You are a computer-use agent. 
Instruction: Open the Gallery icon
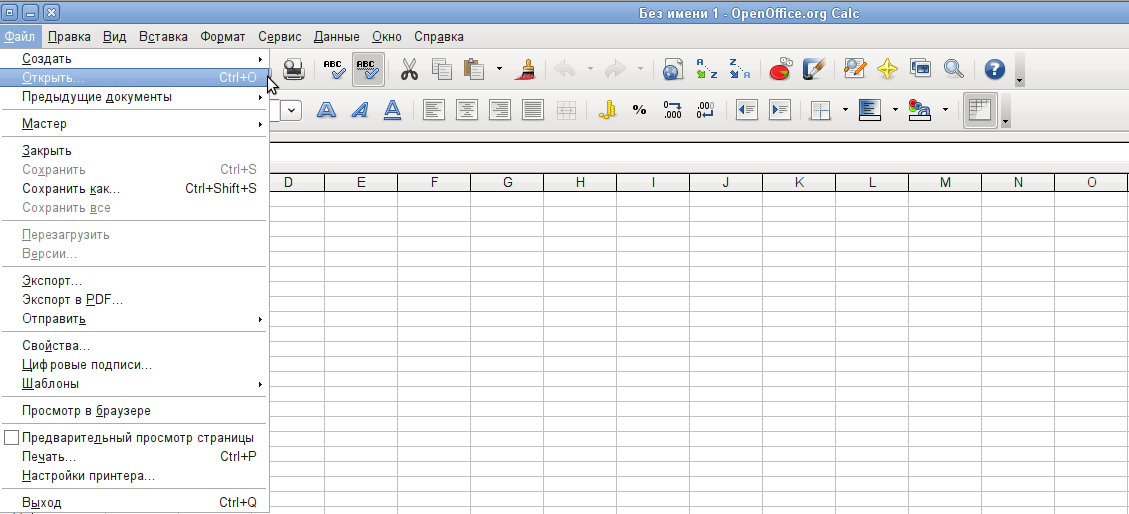(x=920, y=69)
